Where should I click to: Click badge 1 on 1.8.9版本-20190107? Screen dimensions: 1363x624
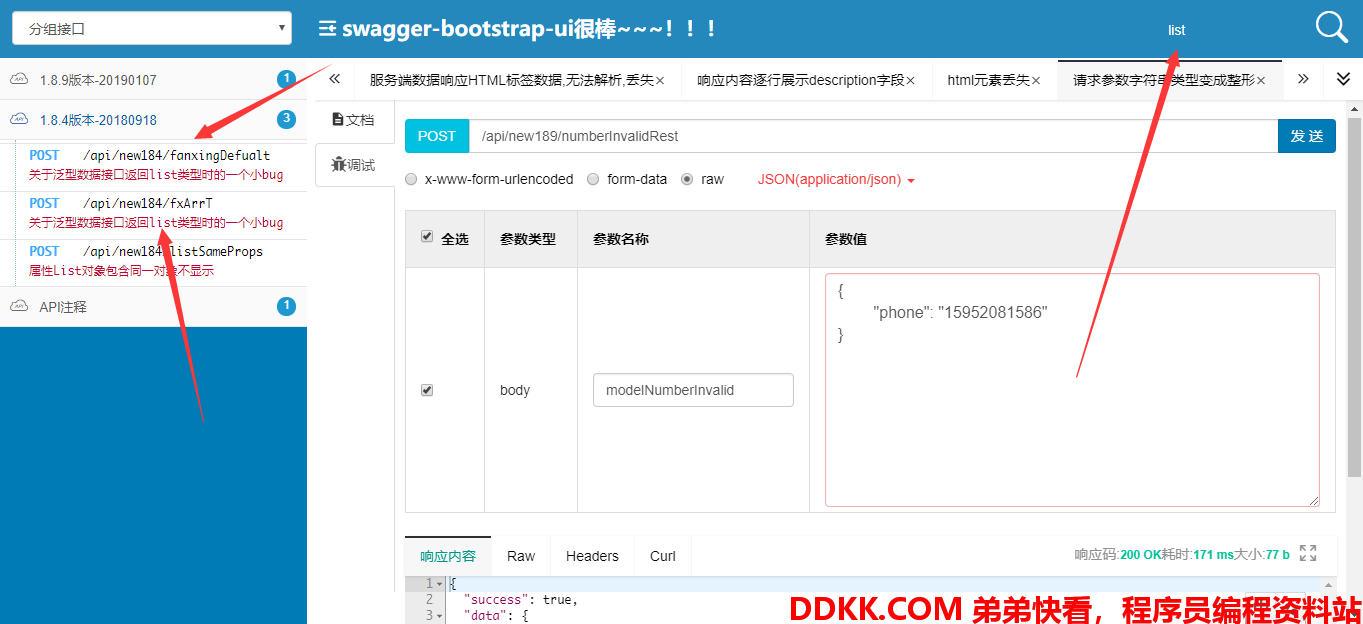click(286, 79)
